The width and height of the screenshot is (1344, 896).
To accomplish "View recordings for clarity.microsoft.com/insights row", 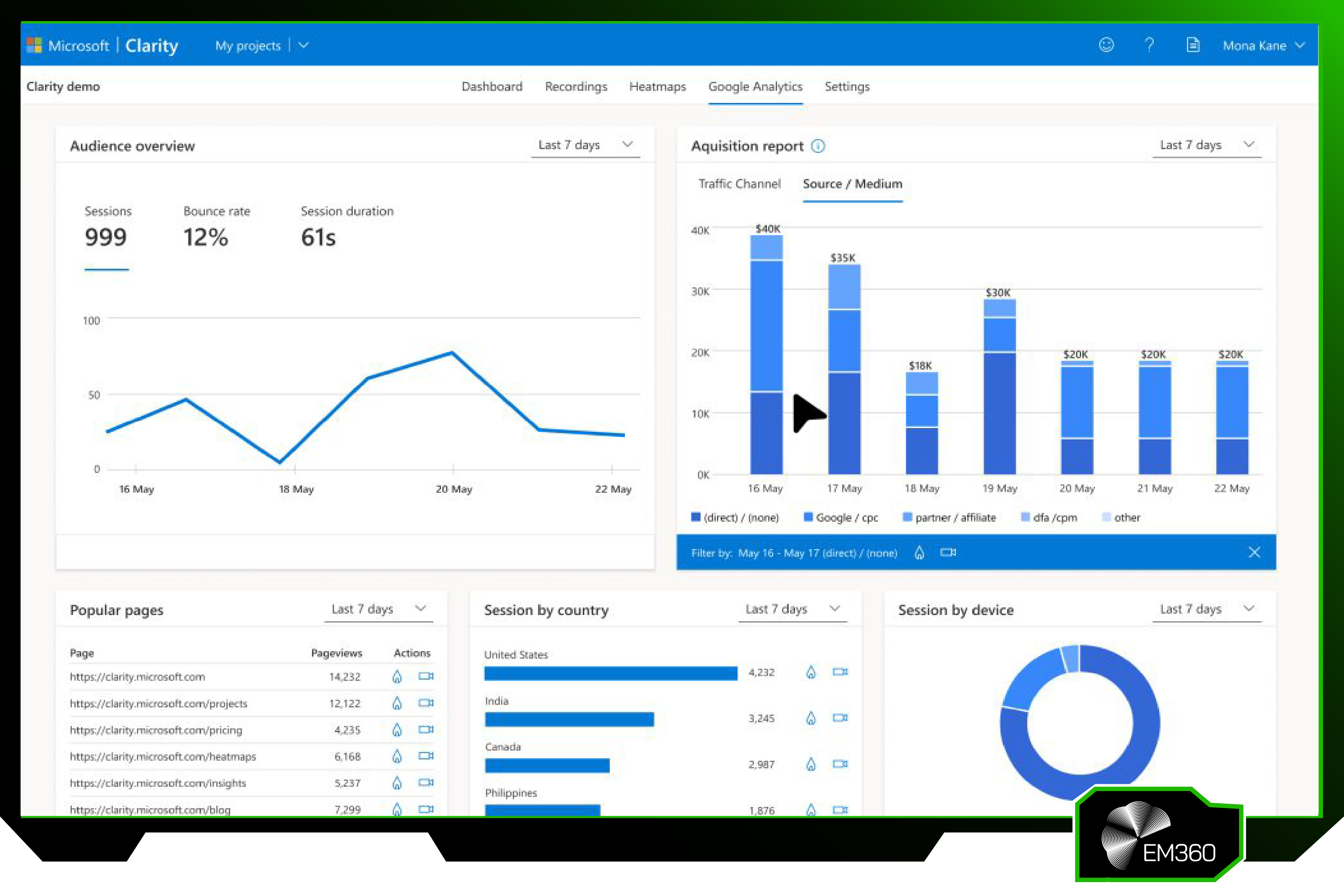I will 426,783.
